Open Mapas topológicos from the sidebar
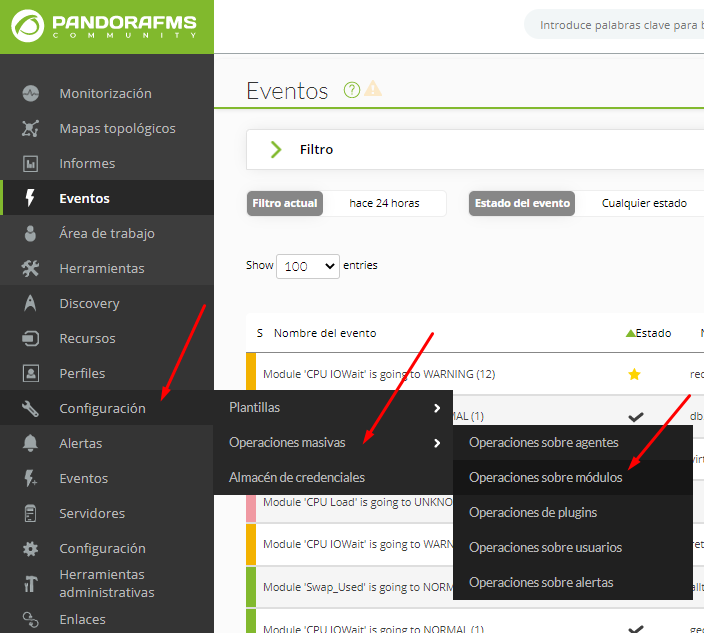Screen dimensions: 704x633 [116, 128]
